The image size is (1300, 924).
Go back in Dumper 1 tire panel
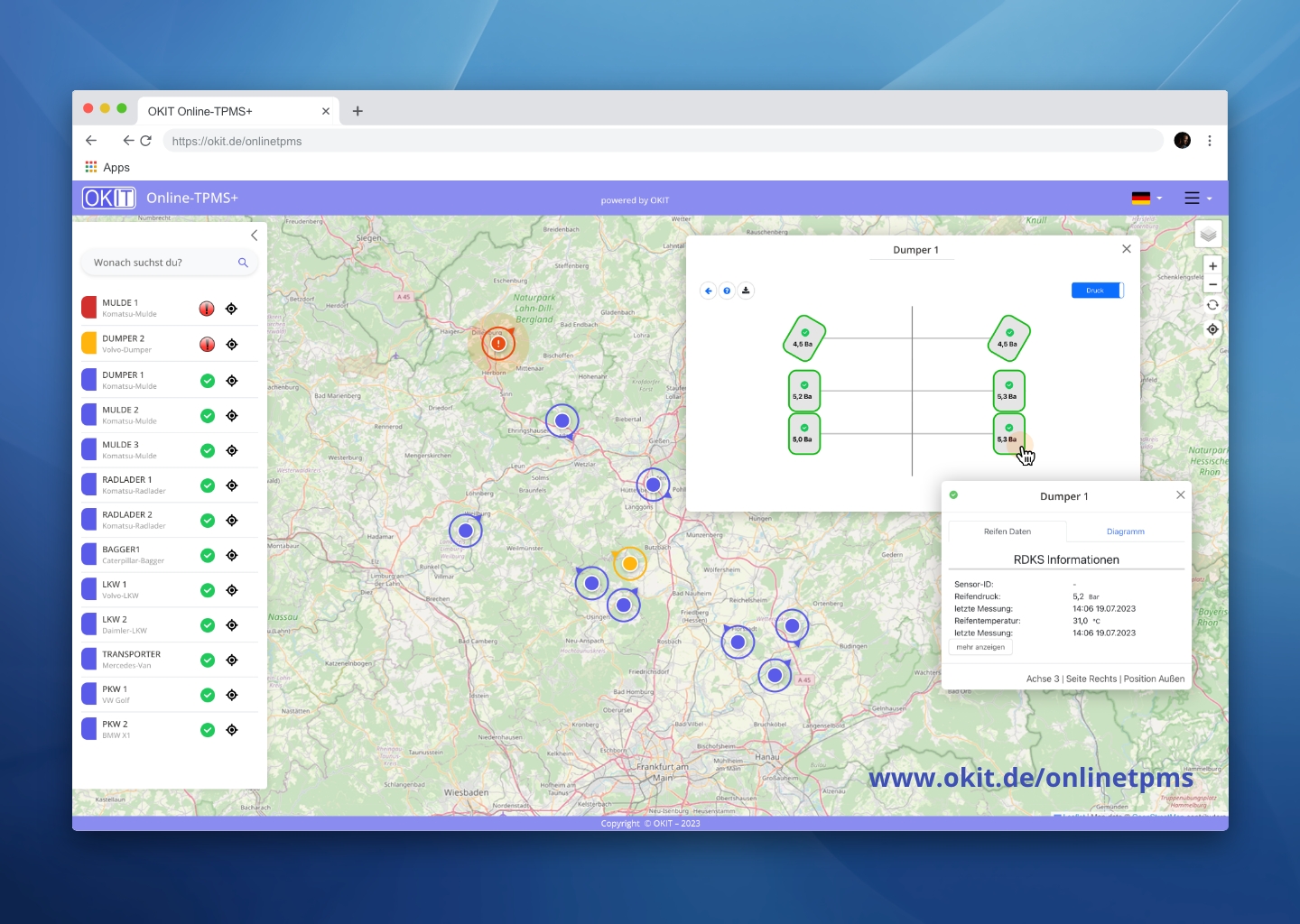pos(709,291)
